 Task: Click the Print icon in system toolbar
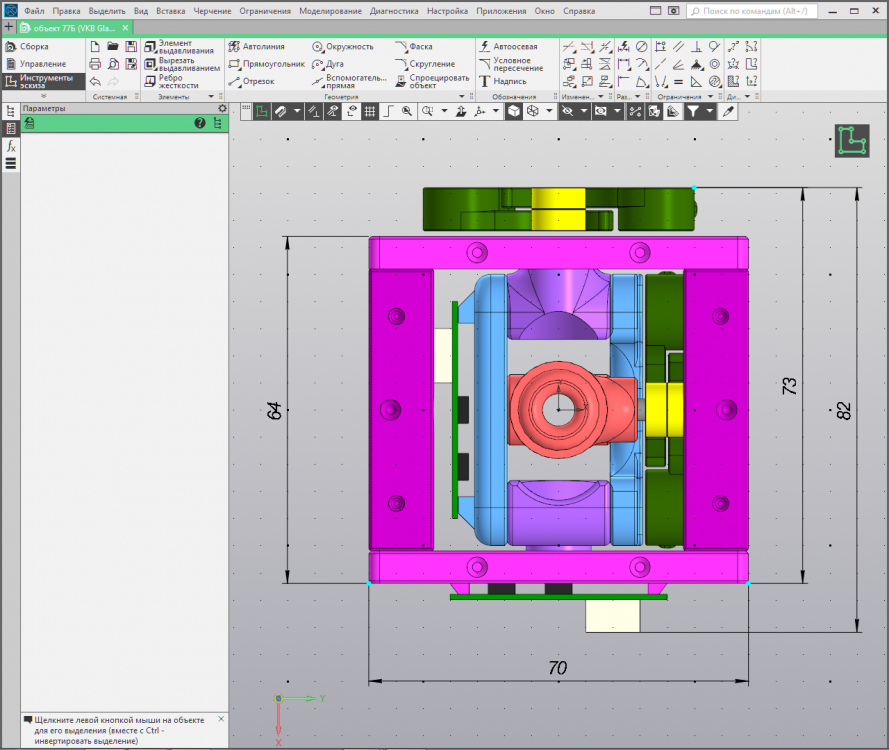[95, 64]
